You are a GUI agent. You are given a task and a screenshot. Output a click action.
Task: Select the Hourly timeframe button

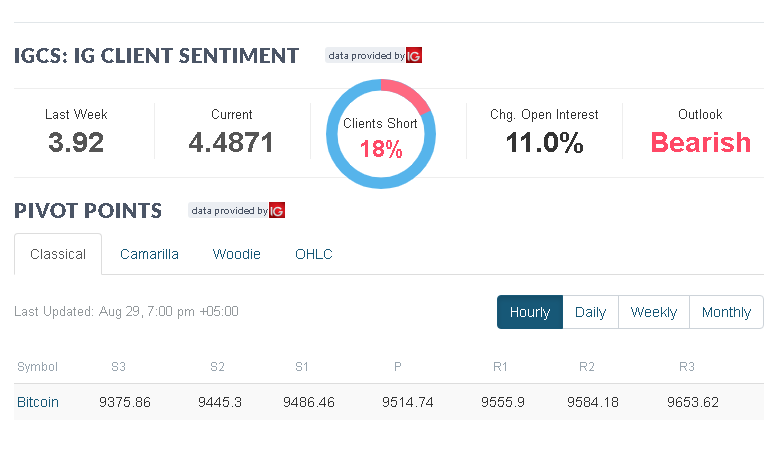point(530,312)
